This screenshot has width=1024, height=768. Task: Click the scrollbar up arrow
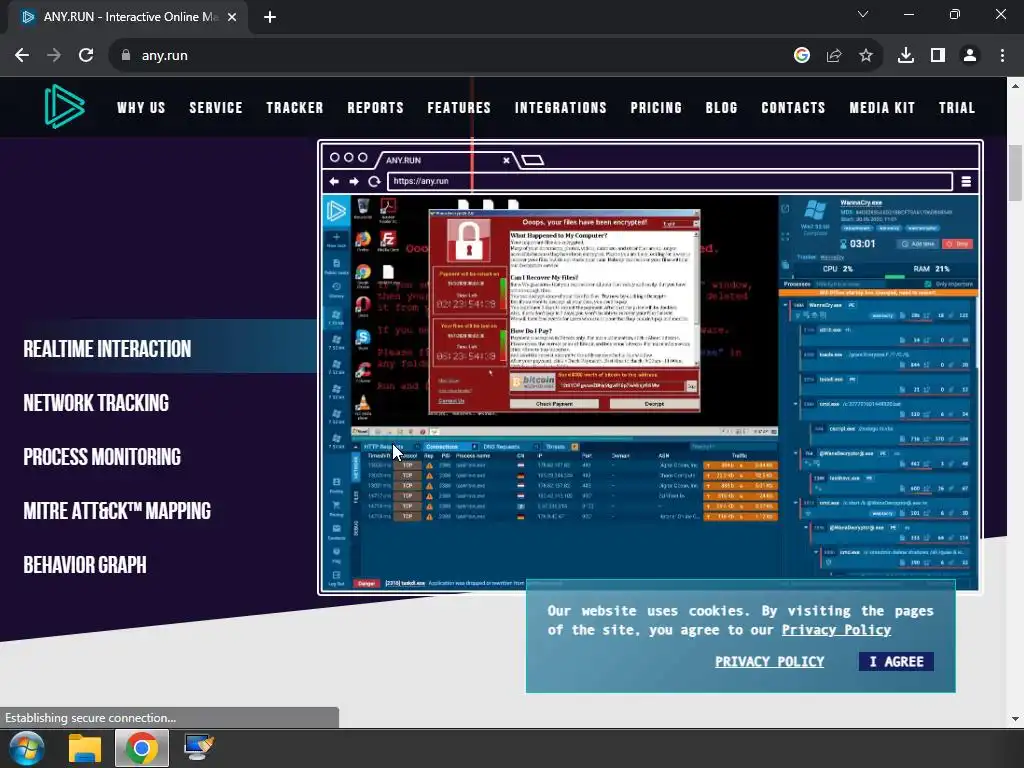coord(1015,86)
